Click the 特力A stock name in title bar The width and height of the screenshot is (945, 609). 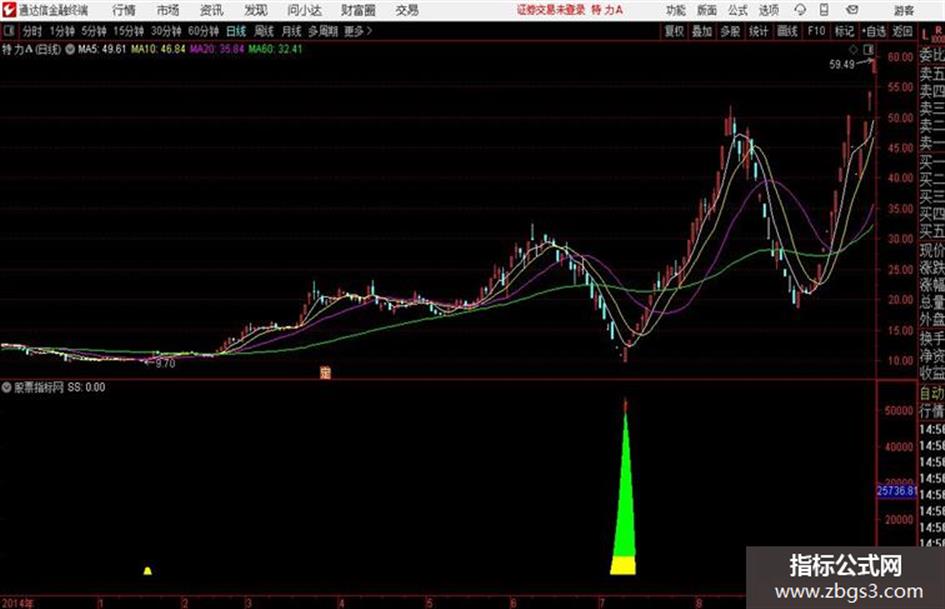pyautogui.click(x=608, y=10)
